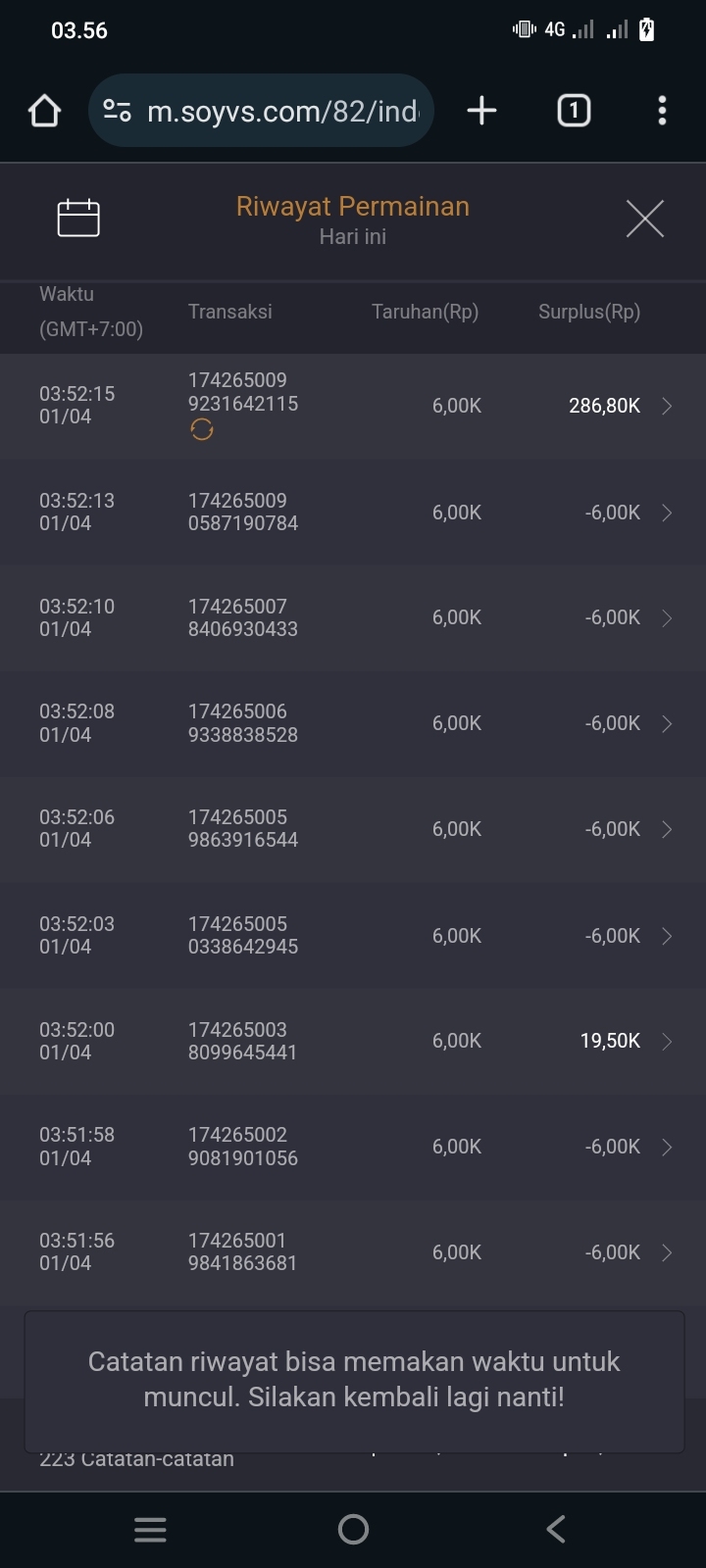706x1568 pixels.
Task: Open the site info icon in address bar
Action: pos(118,111)
